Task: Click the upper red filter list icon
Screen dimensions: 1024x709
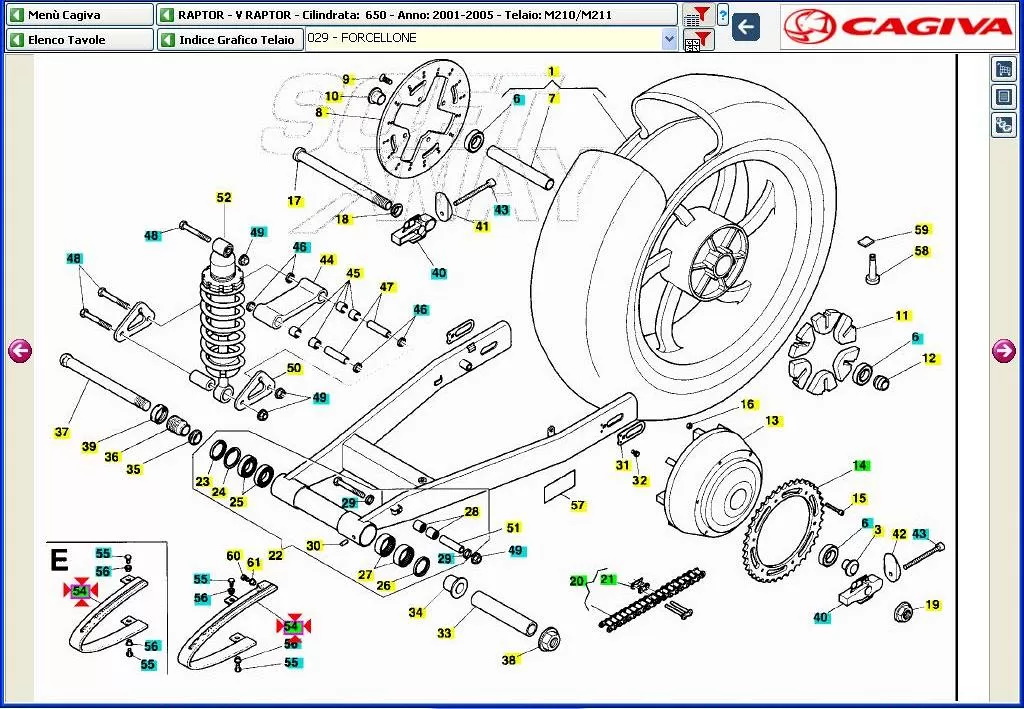Action: (x=697, y=15)
